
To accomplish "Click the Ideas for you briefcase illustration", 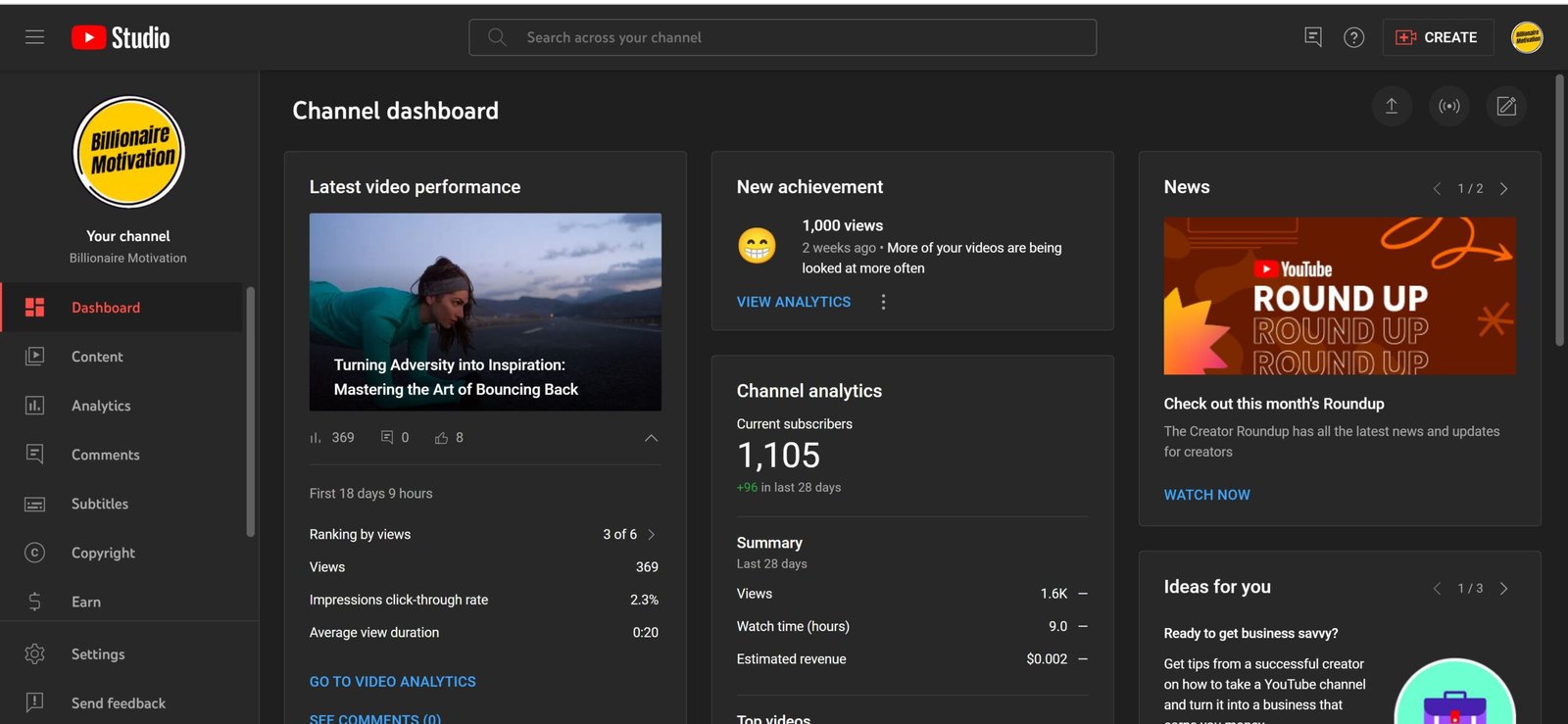I will click(1455, 694).
